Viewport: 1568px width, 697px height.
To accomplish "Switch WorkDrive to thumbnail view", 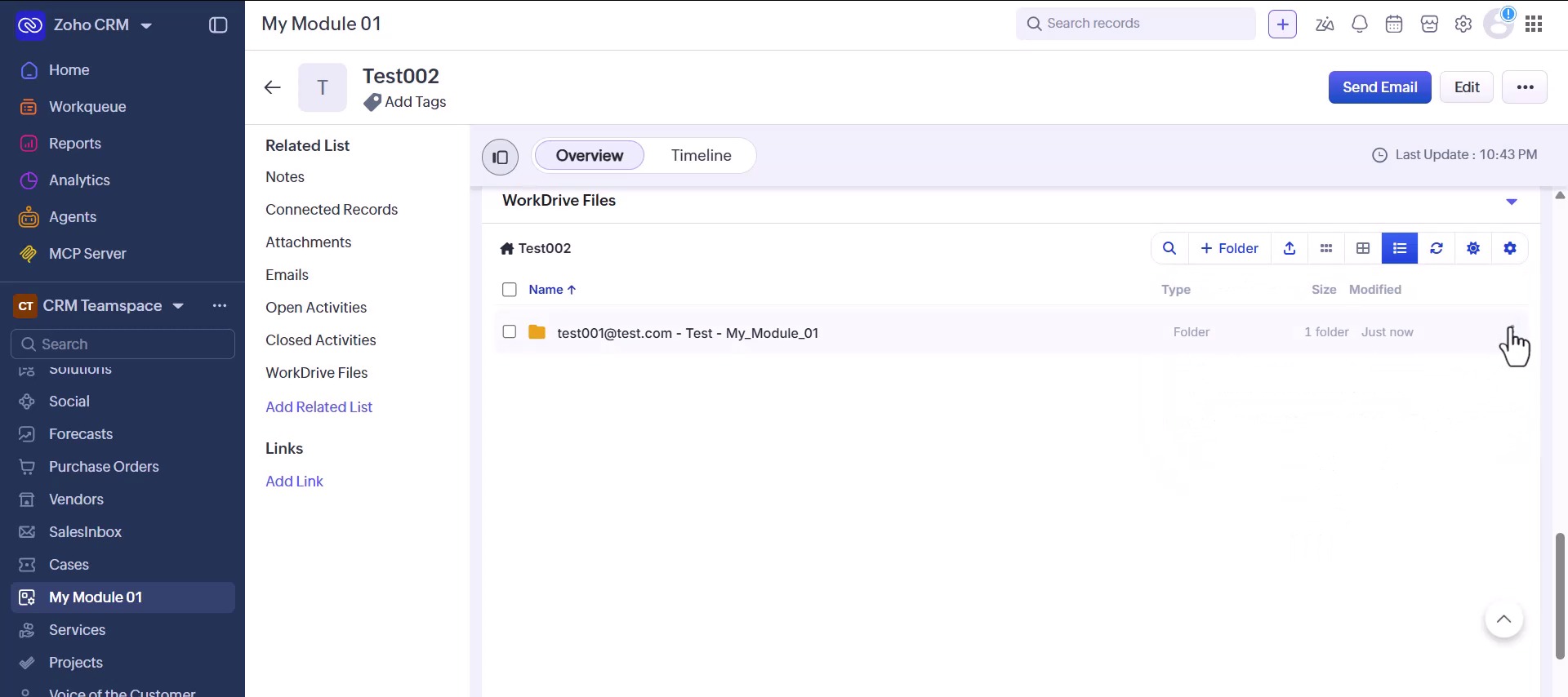I will point(1326,248).
